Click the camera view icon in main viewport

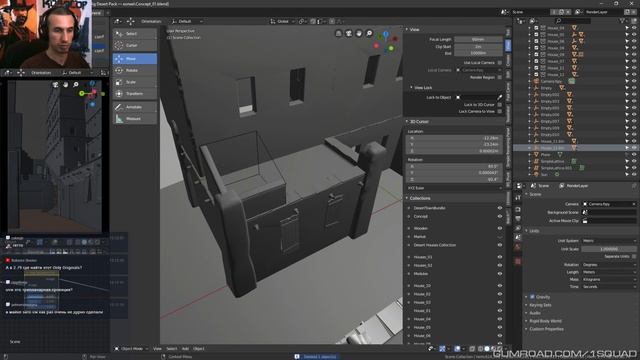coord(349,33)
